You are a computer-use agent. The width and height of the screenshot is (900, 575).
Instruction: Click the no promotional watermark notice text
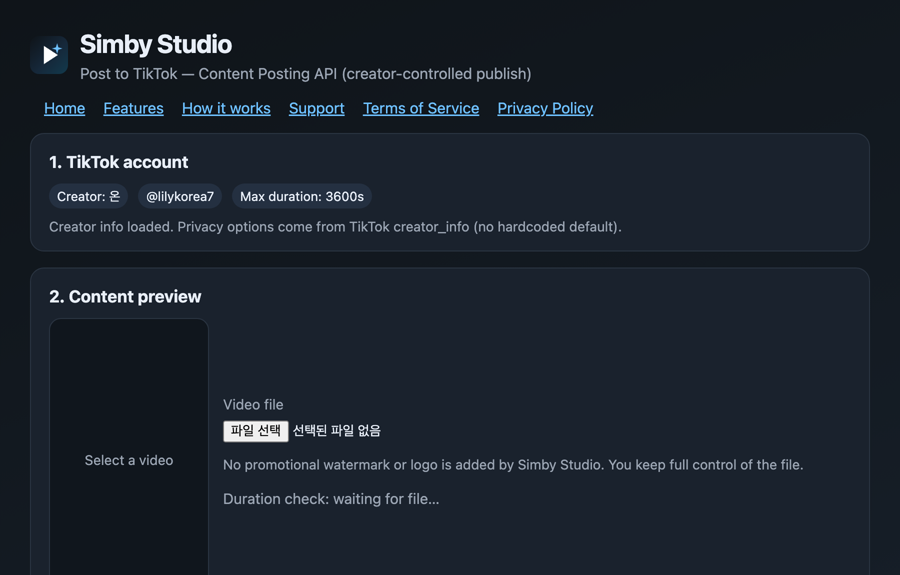click(x=513, y=465)
